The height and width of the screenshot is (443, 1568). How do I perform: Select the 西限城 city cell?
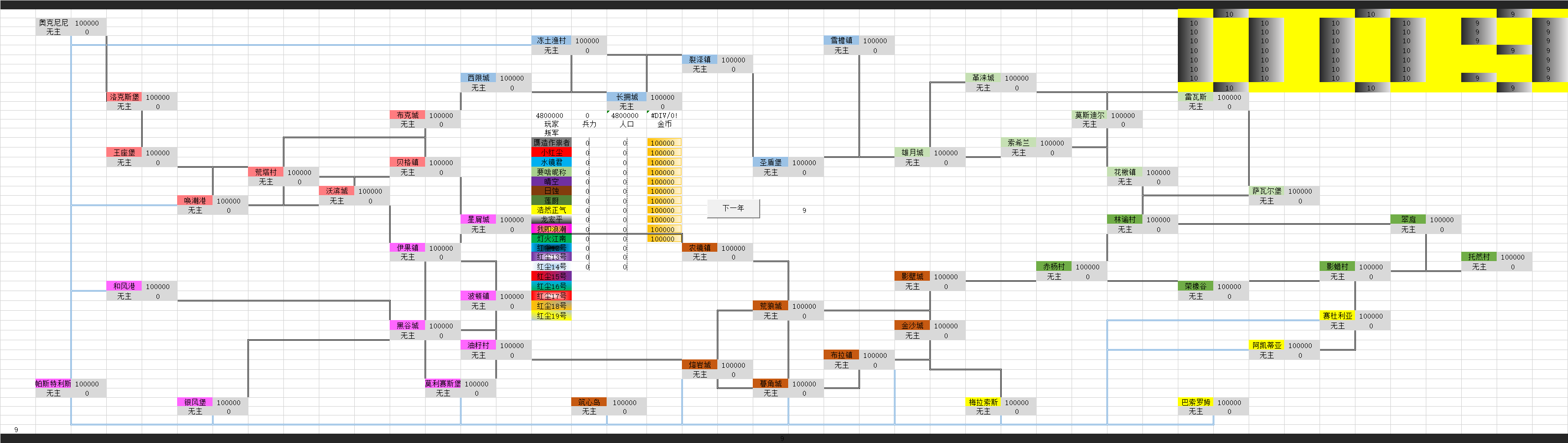click(x=478, y=78)
